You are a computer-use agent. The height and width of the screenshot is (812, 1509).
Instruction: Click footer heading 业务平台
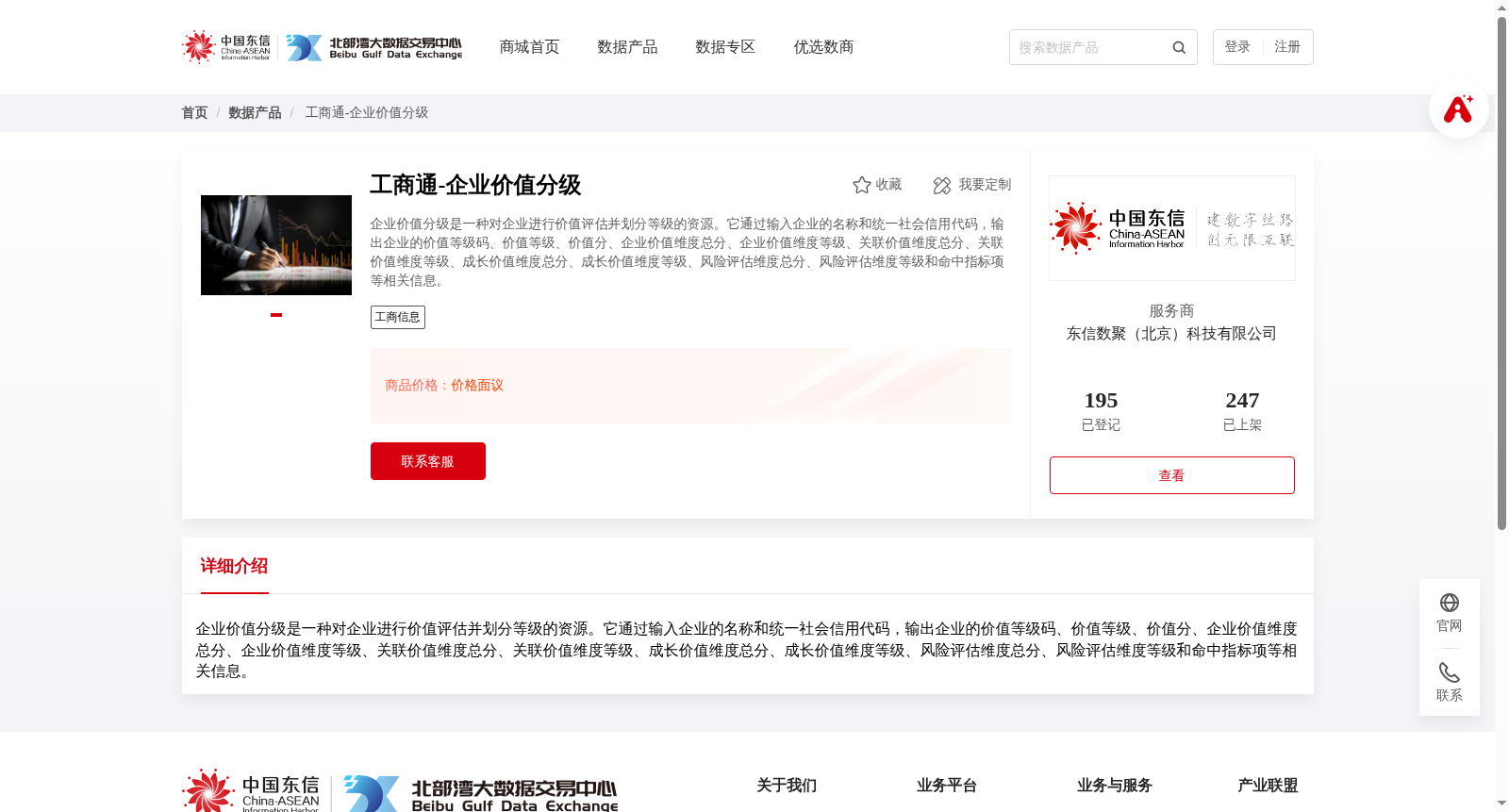click(947, 786)
